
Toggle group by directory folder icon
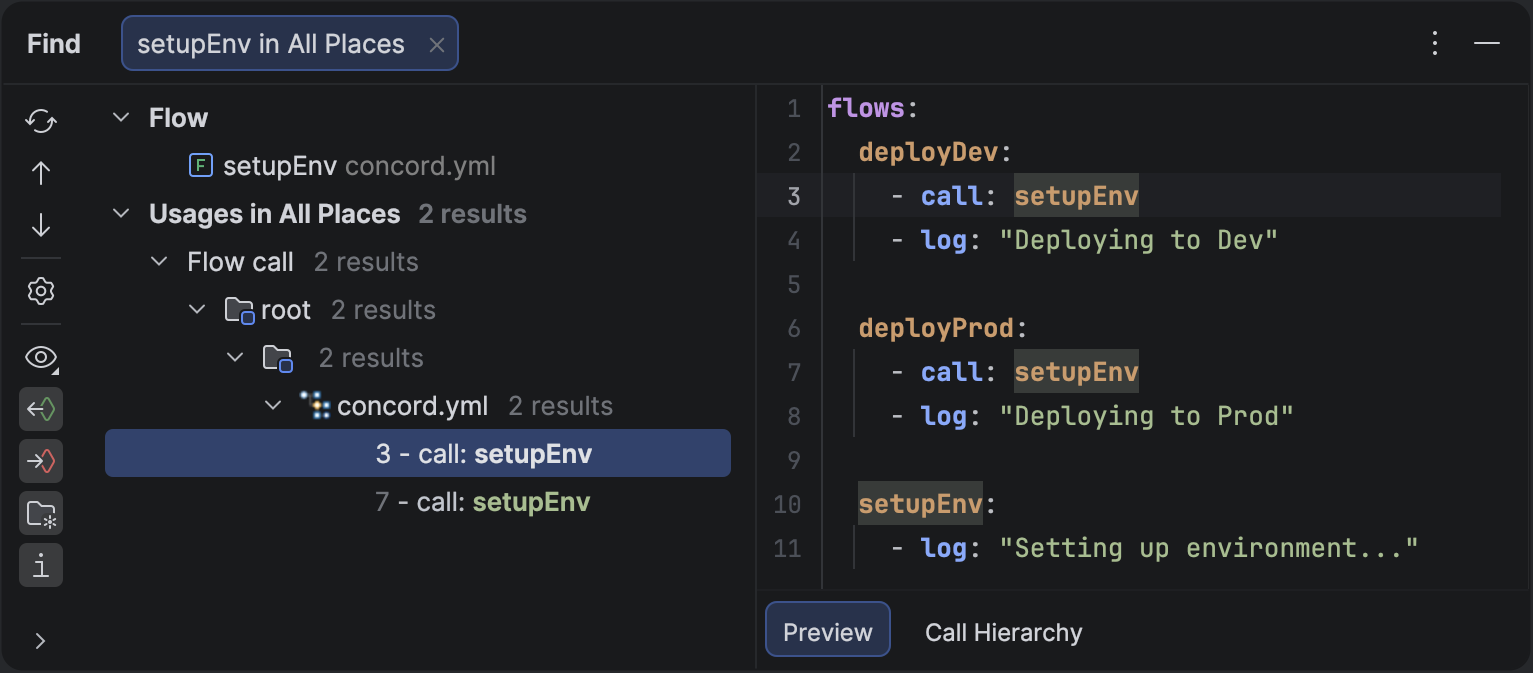click(x=41, y=514)
